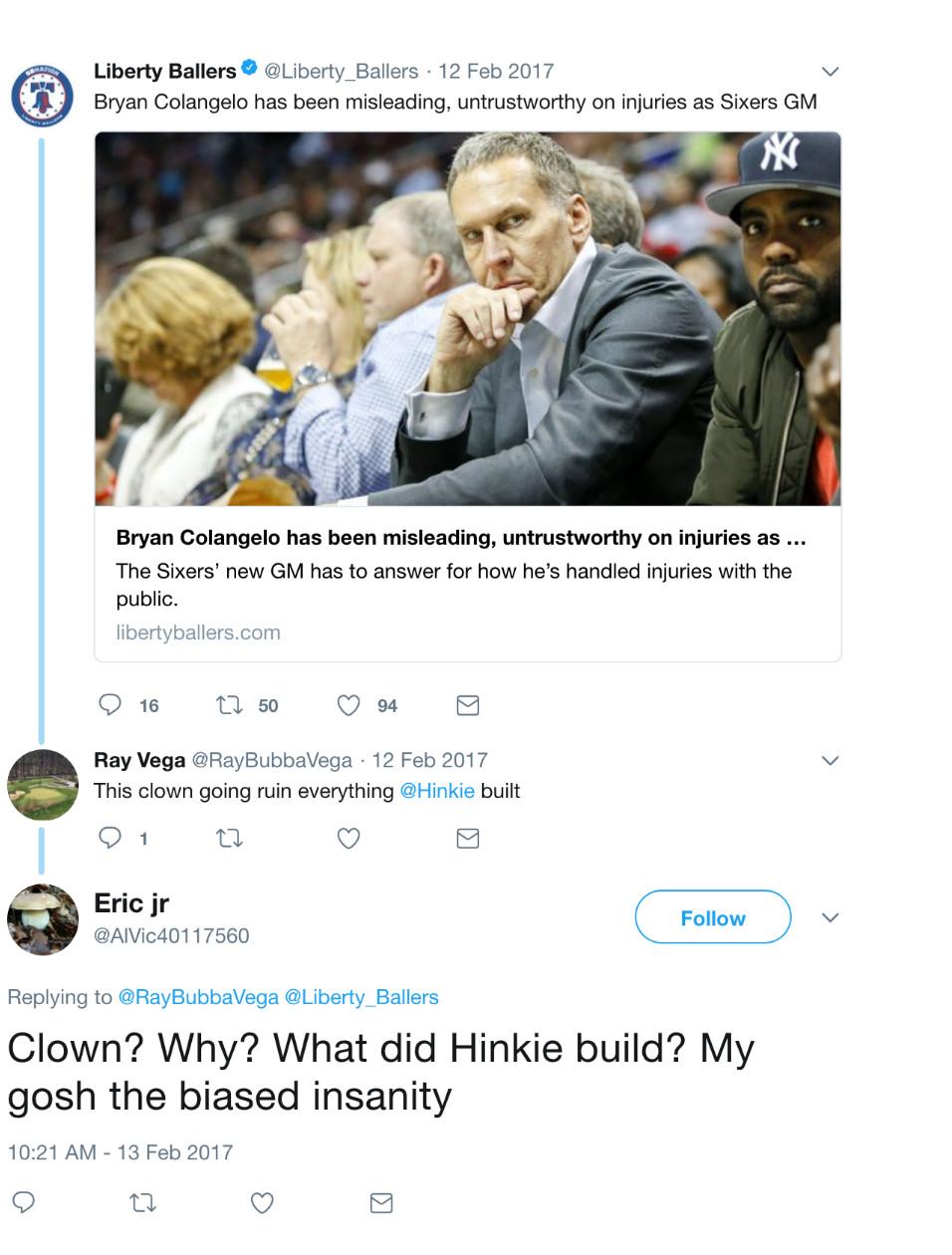Send Liberty Ballers tweet via direct message
Viewport: 952px width, 1255px height.
(x=467, y=705)
